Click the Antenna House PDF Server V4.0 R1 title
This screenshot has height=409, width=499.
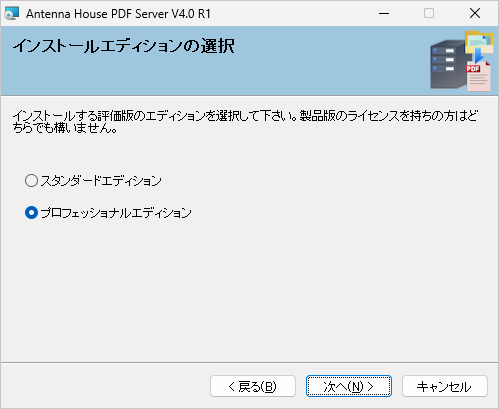pos(118,14)
